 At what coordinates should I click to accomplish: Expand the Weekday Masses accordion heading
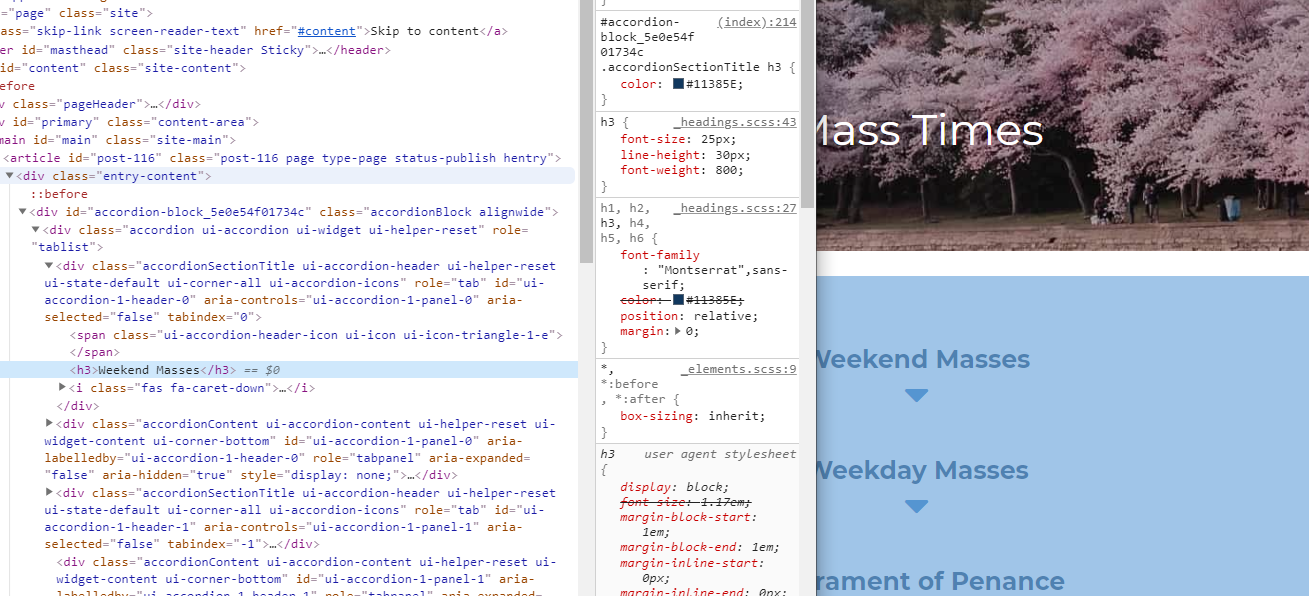pos(920,470)
